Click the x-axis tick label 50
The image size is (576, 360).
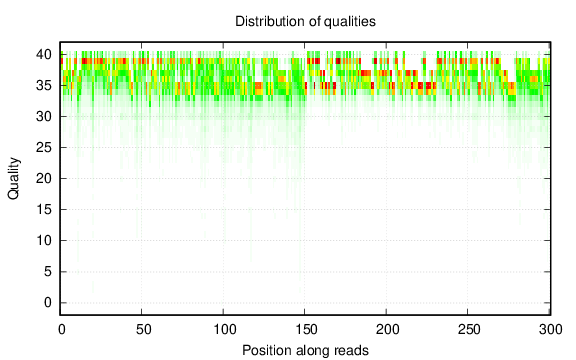tap(143, 330)
